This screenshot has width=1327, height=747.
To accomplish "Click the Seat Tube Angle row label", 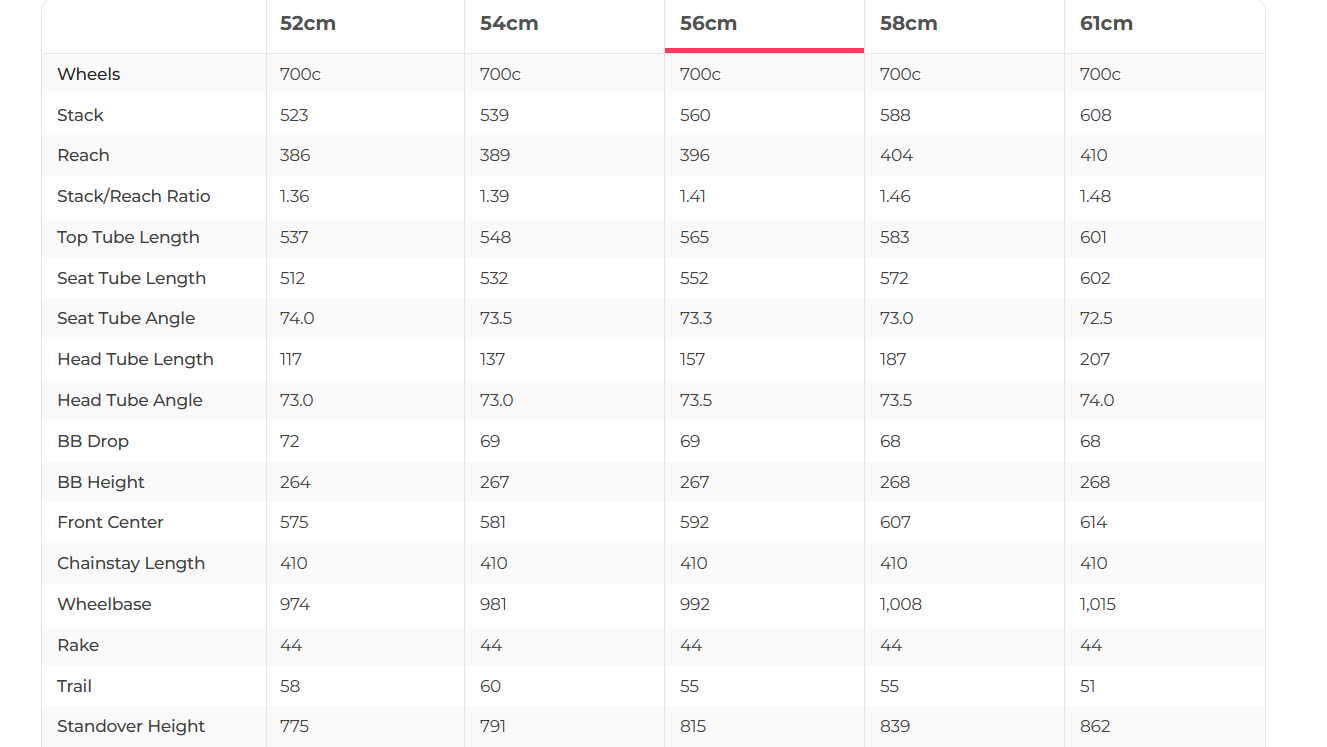I will click(x=126, y=318).
